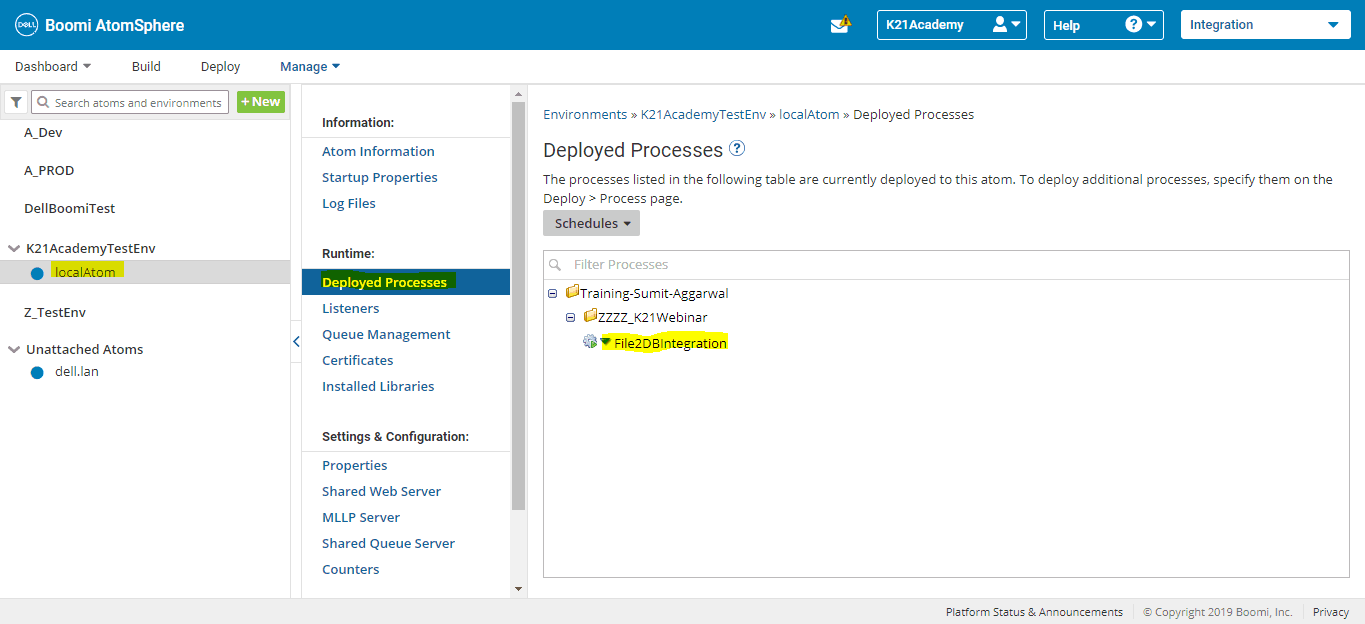The image size is (1365, 624).
Task: Open Installed Libraries
Action: click(378, 386)
